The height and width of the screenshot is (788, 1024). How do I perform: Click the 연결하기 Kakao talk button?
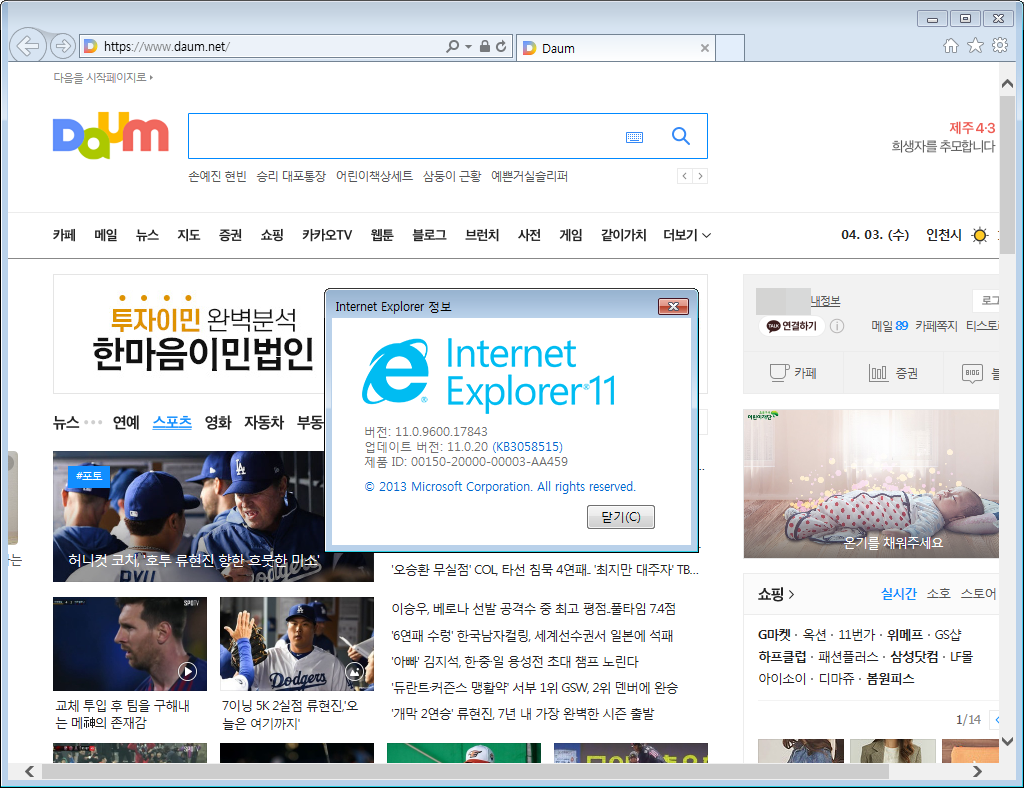(792, 326)
